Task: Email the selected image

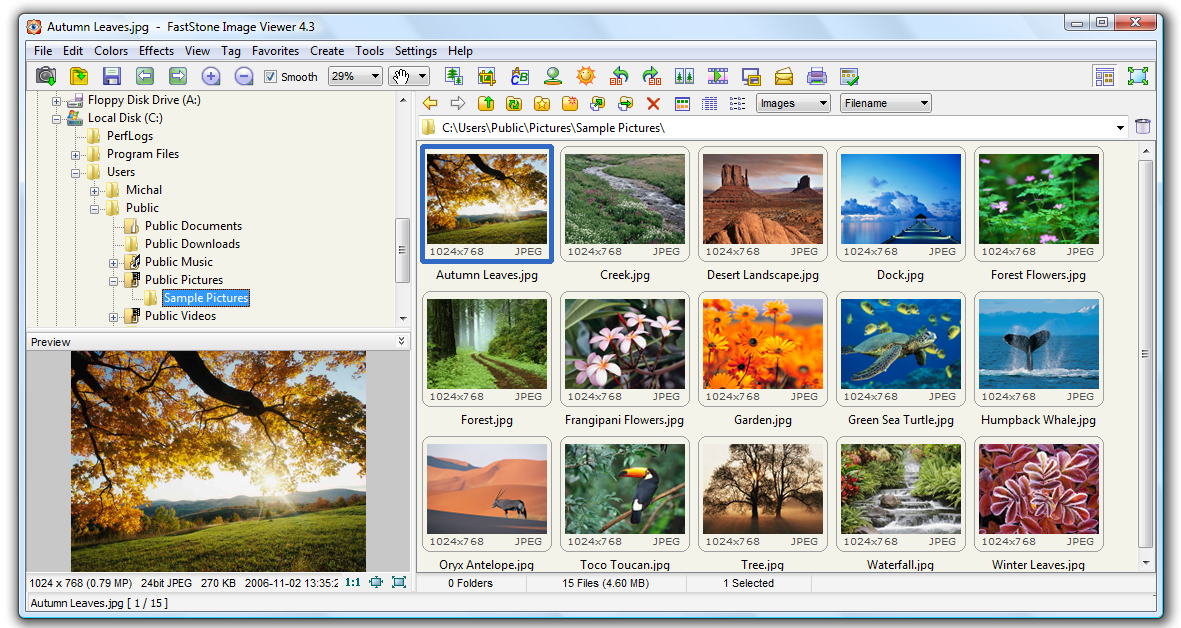Action: 783,75
